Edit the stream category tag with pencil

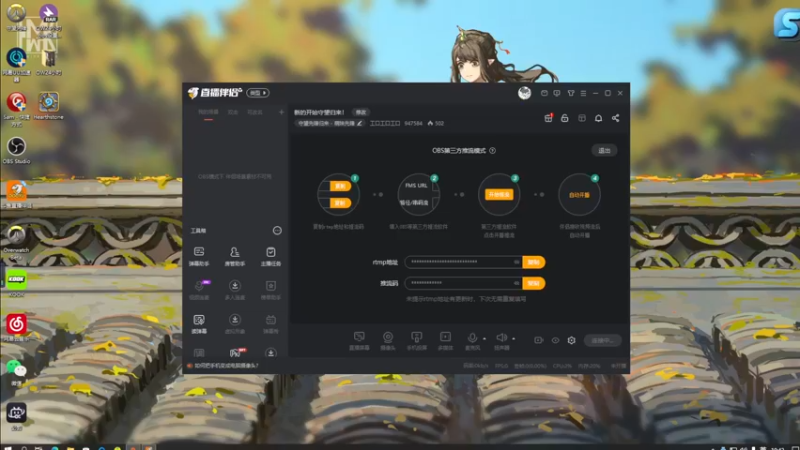359,123
